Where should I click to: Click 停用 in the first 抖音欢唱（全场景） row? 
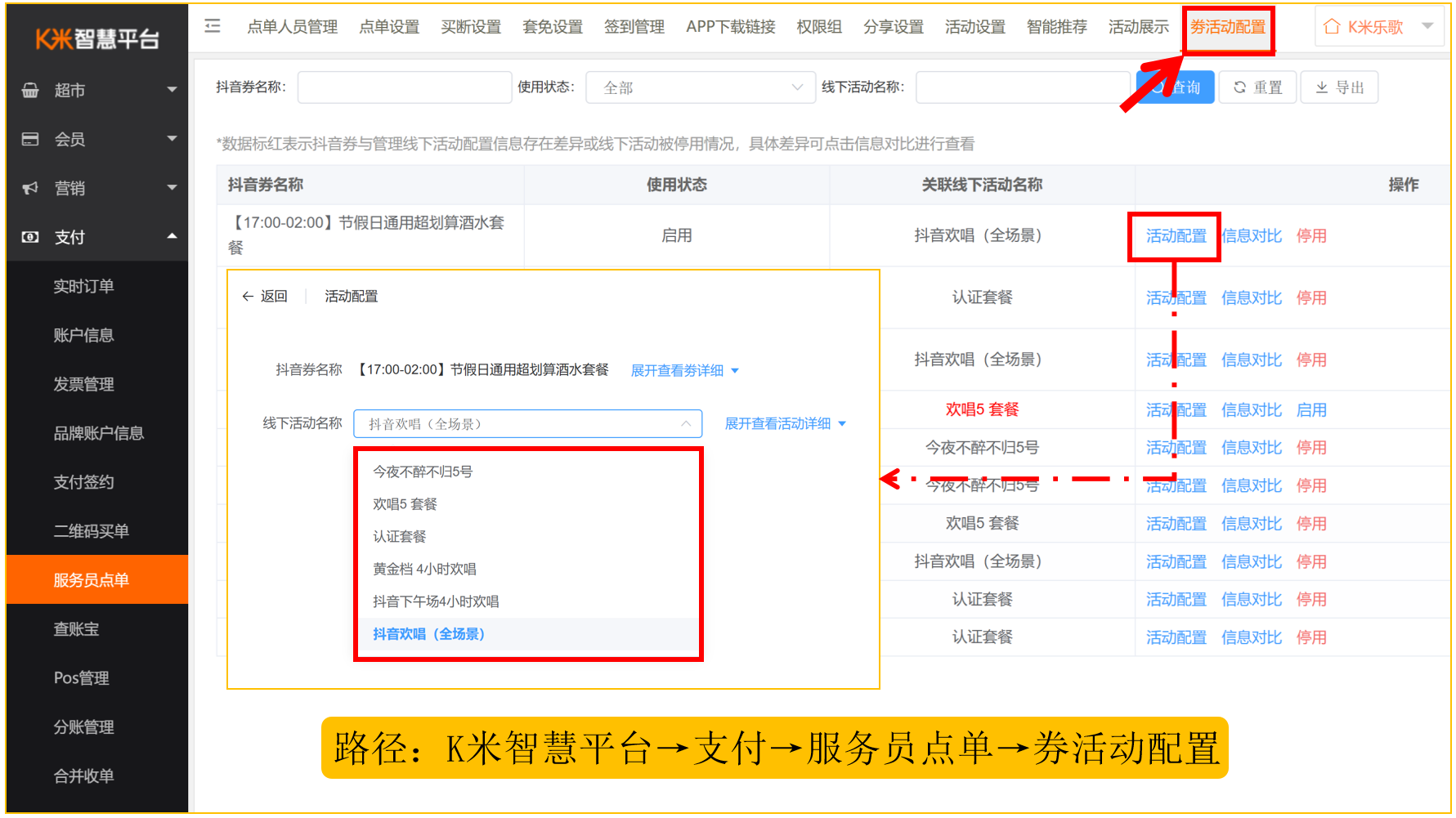1311,236
